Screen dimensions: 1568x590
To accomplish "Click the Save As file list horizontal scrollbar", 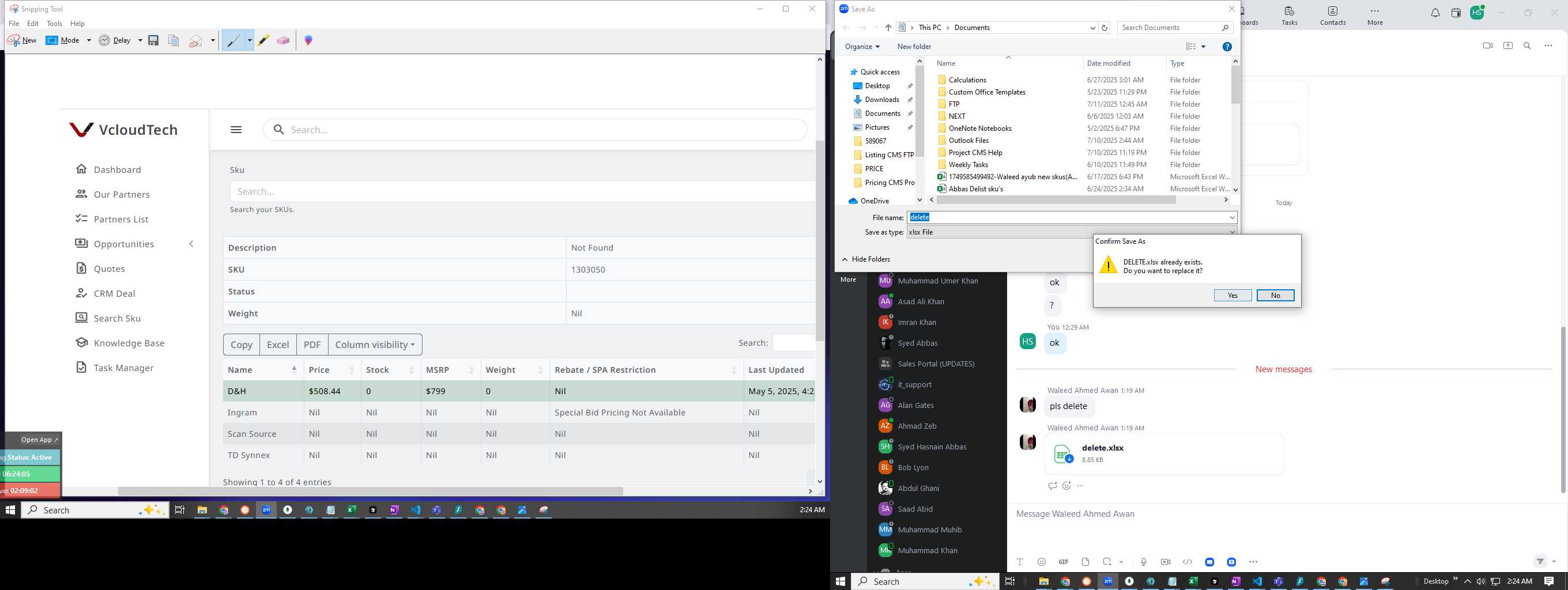I will coord(1056,199).
